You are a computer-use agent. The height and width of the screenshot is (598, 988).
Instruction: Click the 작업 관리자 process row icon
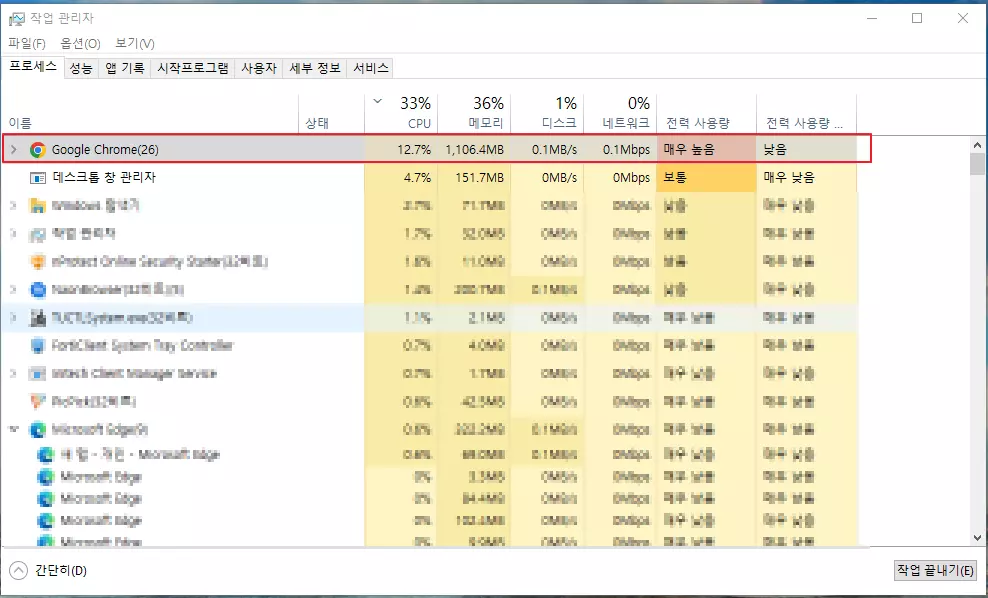[38, 234]
